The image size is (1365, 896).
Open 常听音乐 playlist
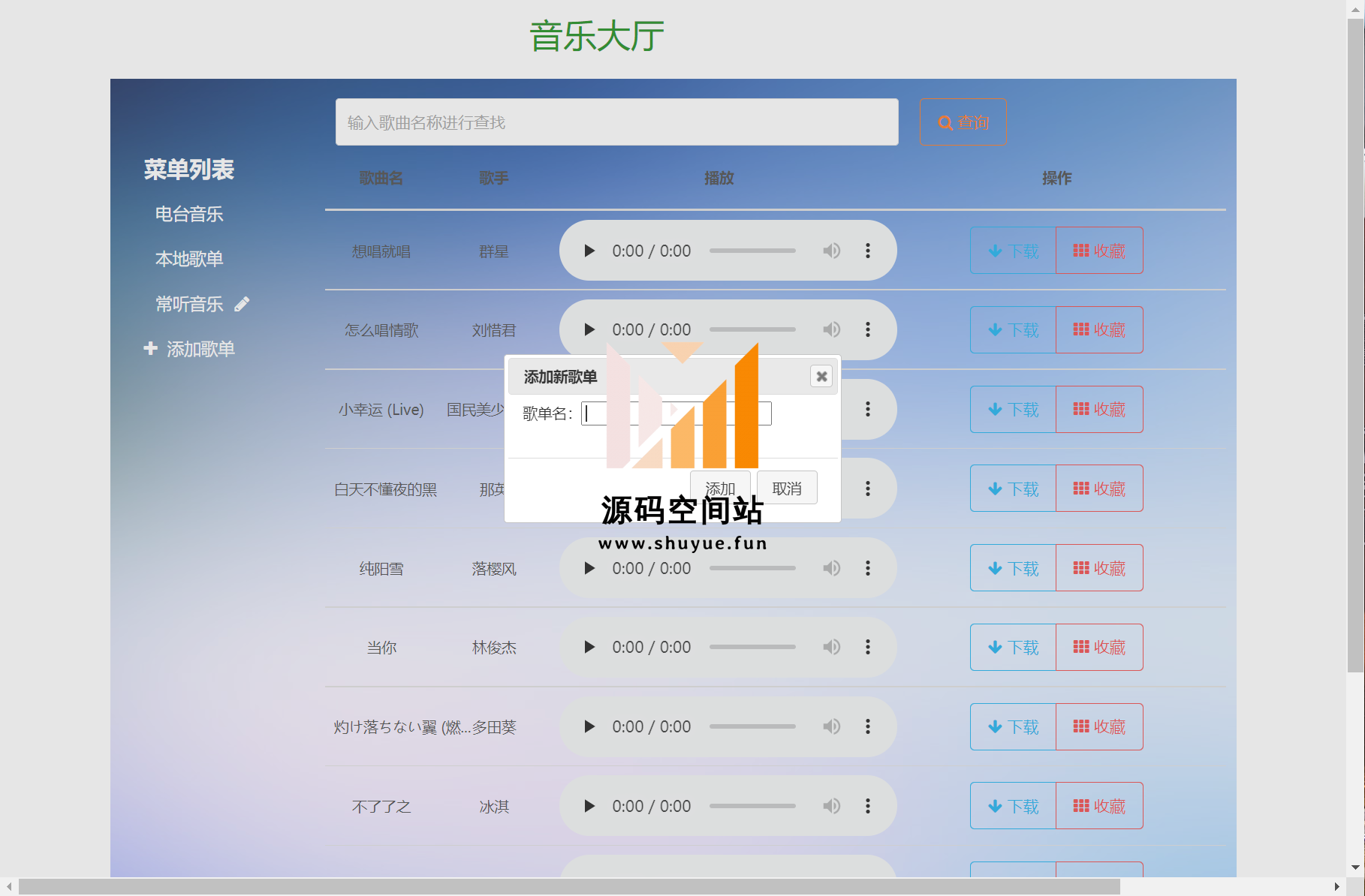189,304
